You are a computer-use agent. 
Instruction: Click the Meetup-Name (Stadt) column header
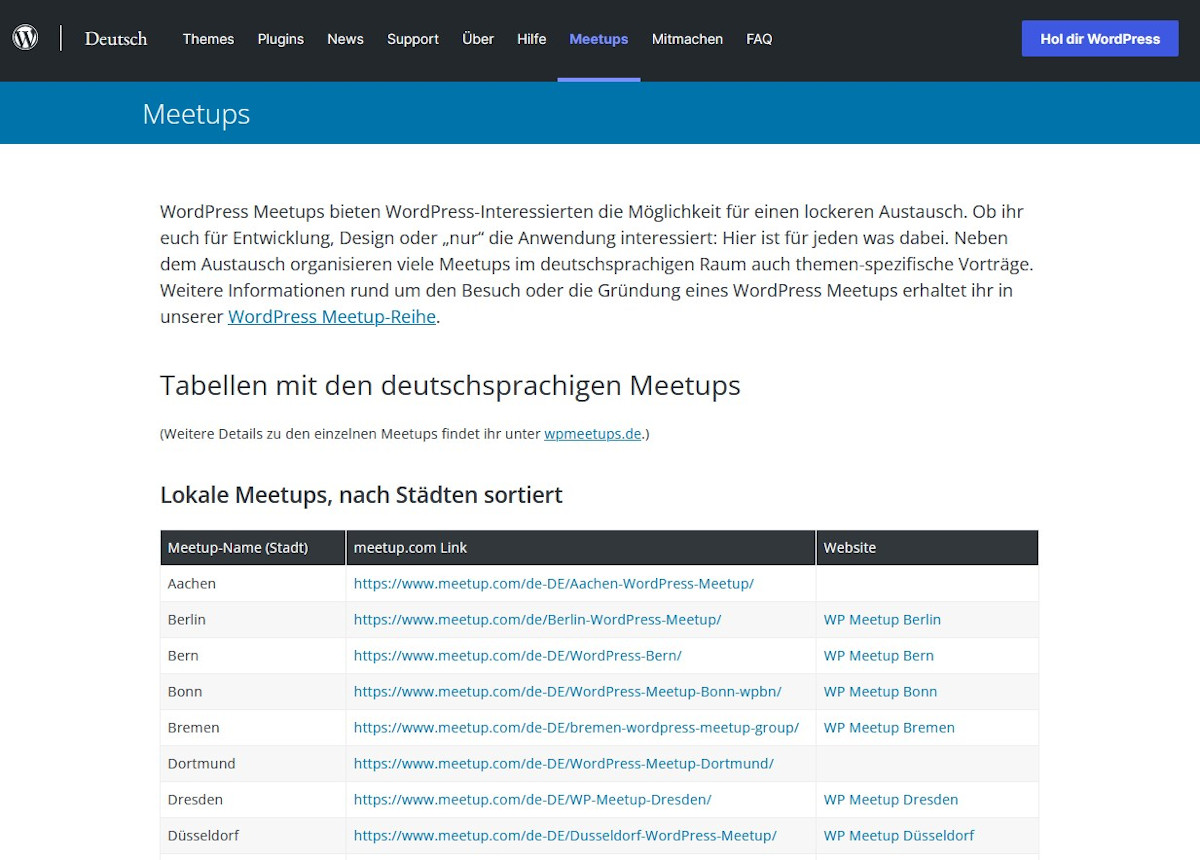(253, 548)
